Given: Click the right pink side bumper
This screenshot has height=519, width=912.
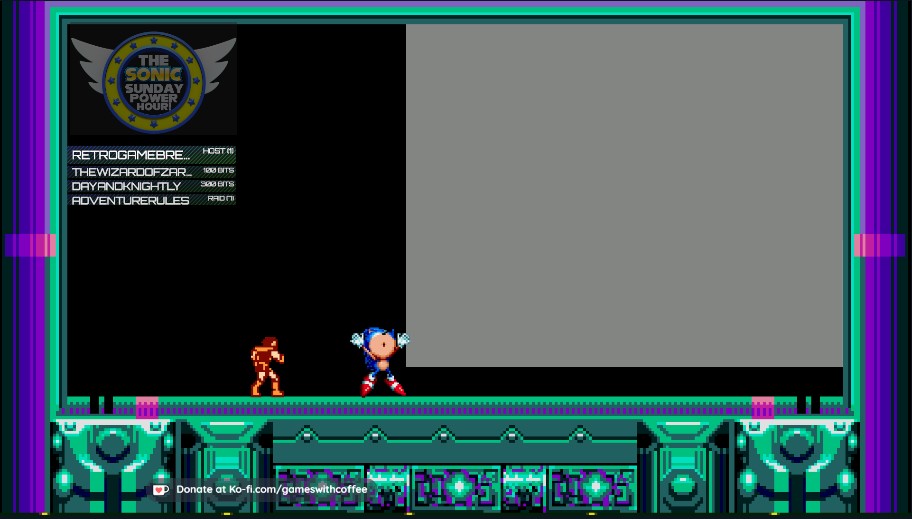Looking at the screenshot, I should point(880,246).
